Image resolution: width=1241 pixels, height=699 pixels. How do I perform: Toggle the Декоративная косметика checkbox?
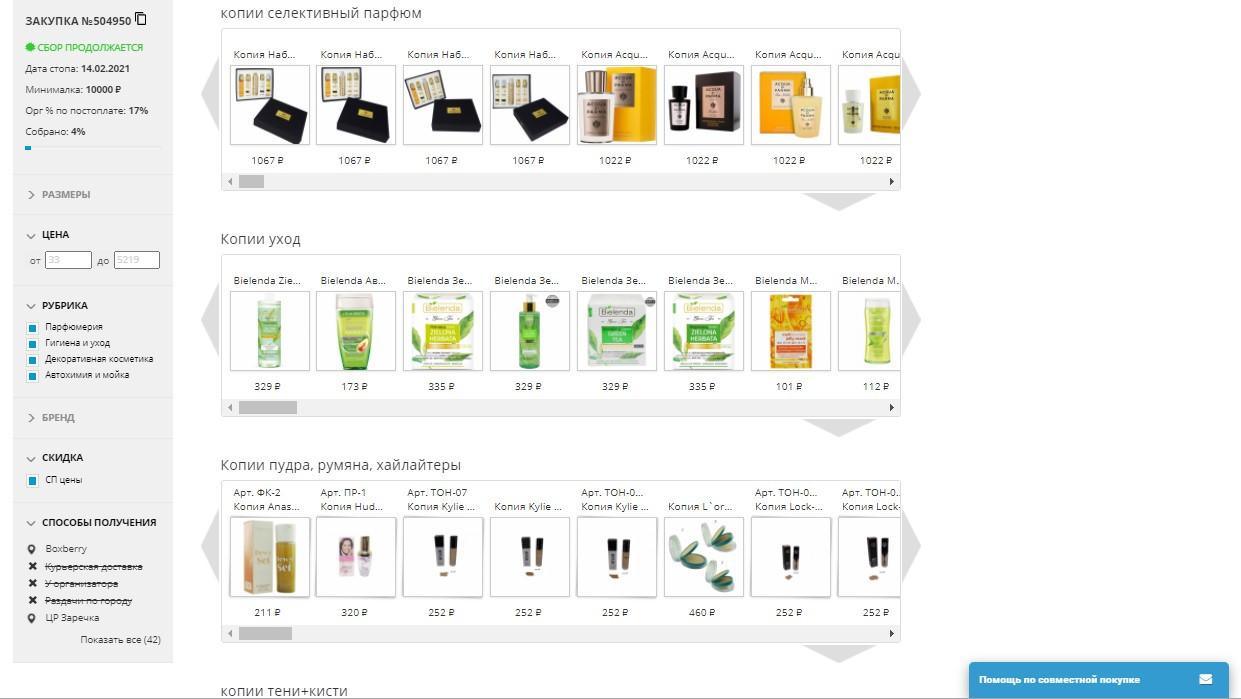coord(32,359)
